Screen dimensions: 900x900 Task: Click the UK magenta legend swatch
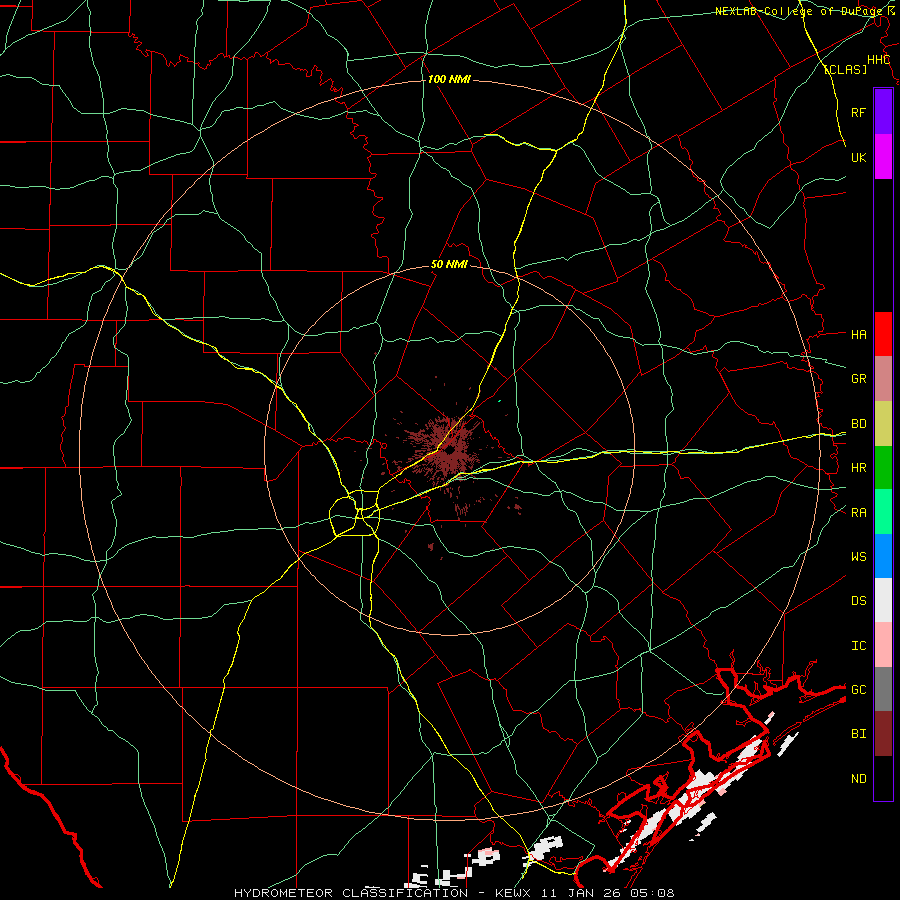(883, 157)
